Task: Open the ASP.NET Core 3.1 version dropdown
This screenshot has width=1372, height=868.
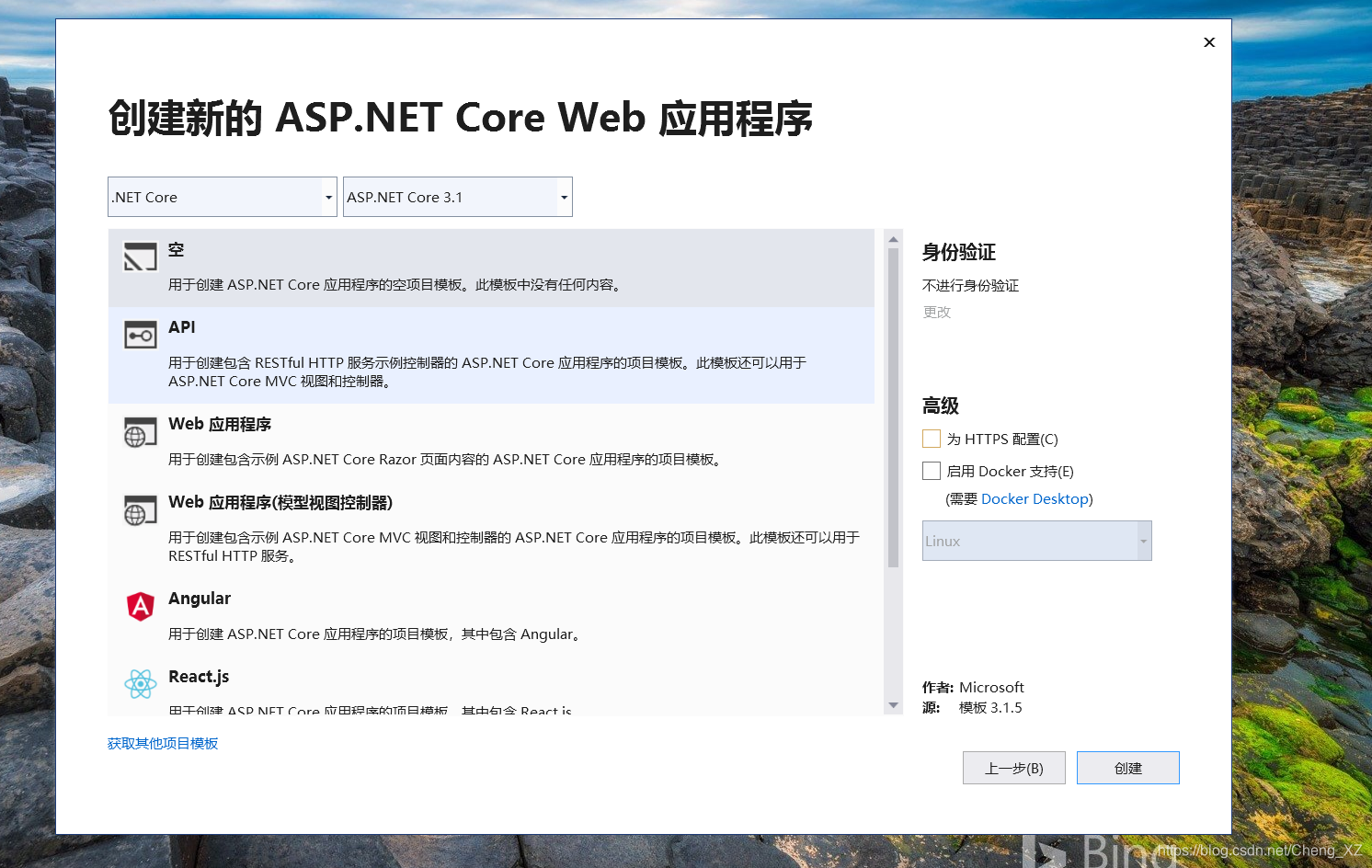Action: point(458,197)
